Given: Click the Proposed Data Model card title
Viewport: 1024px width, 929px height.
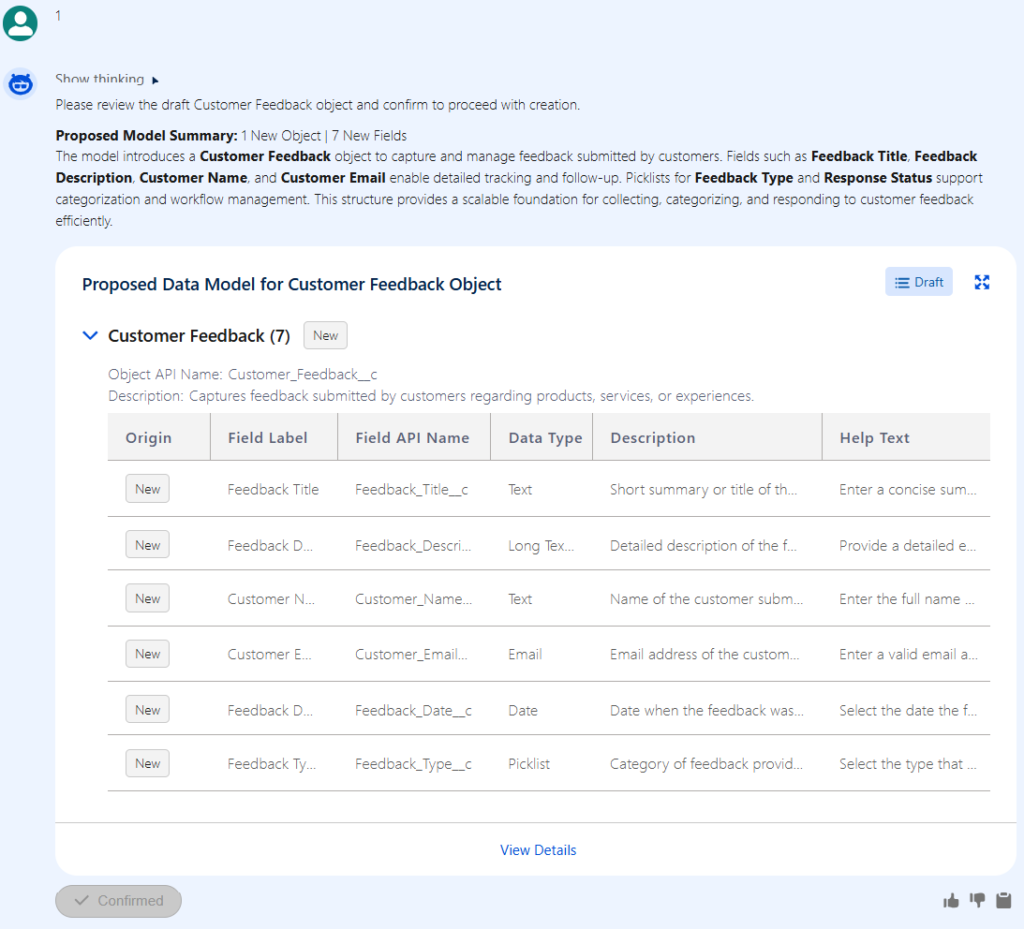Looking at the screenshot, I should (x=291, y=284).
